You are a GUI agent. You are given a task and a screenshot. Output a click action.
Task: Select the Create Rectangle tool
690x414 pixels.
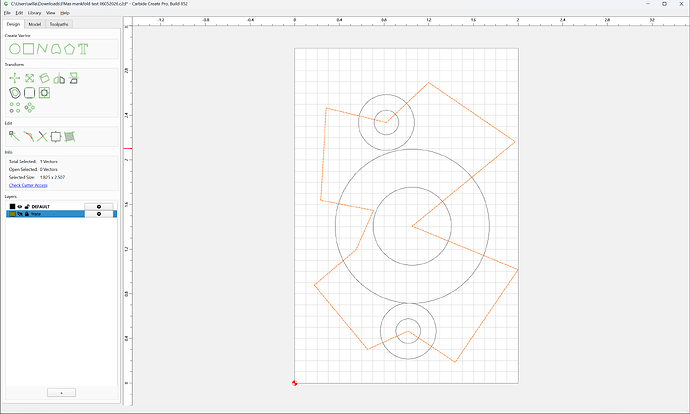coord(29,48)
